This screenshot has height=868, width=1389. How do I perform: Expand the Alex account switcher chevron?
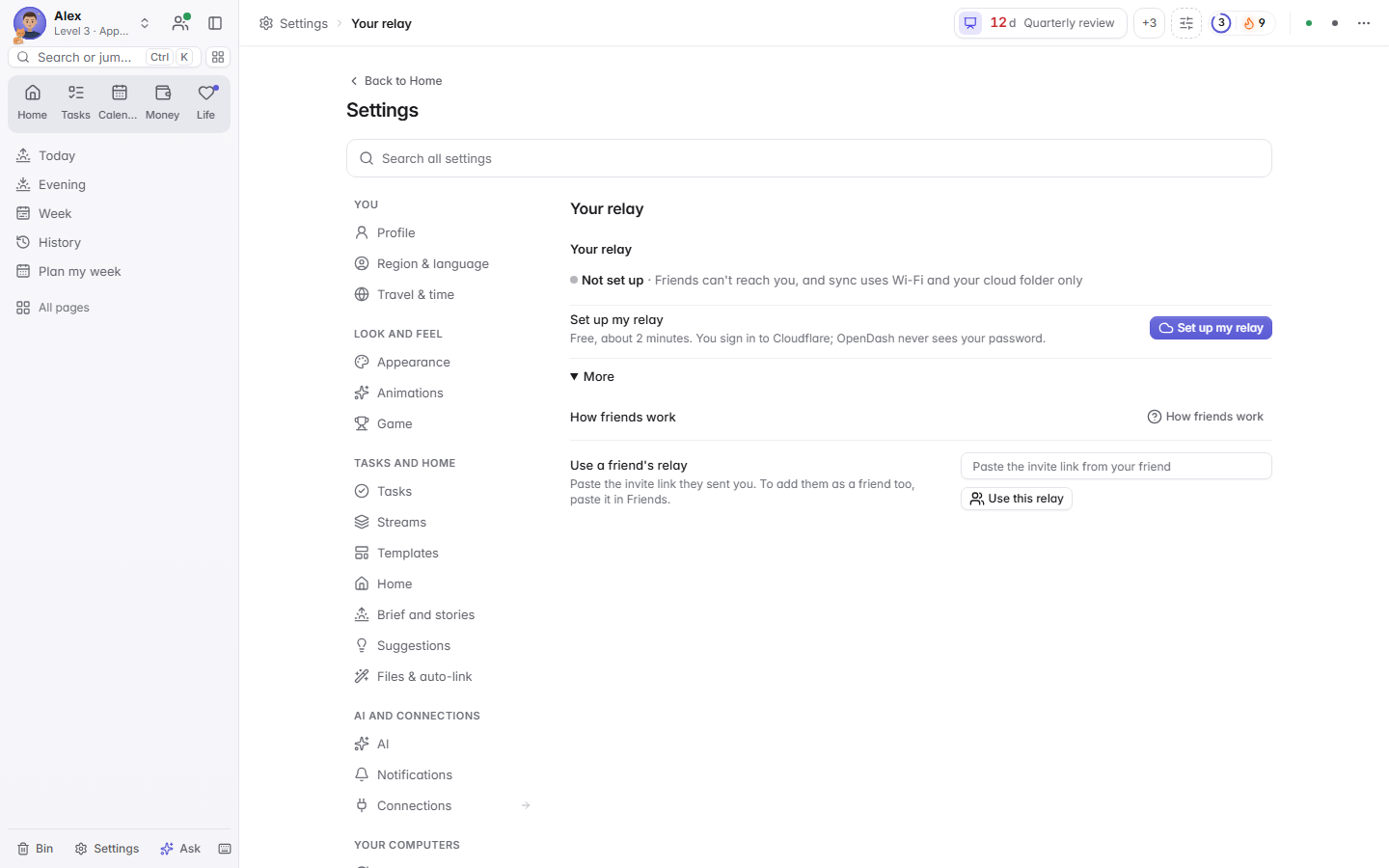tap(145, 23)
